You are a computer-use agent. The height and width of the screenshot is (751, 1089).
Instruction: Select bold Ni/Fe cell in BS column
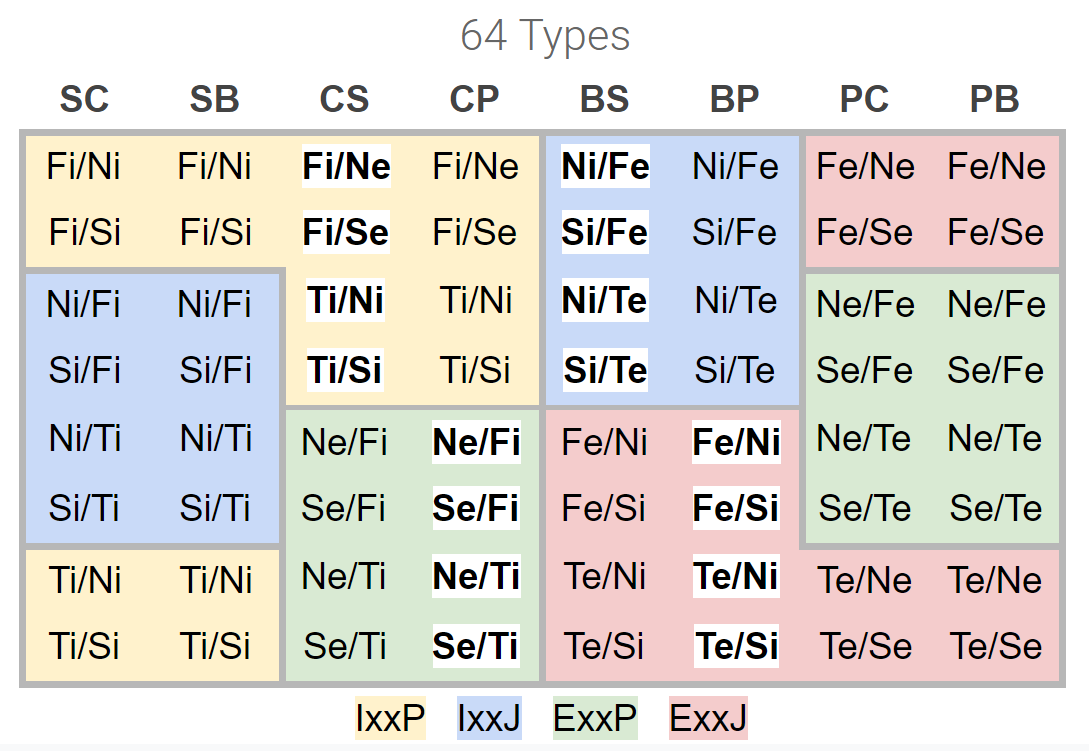605,166
